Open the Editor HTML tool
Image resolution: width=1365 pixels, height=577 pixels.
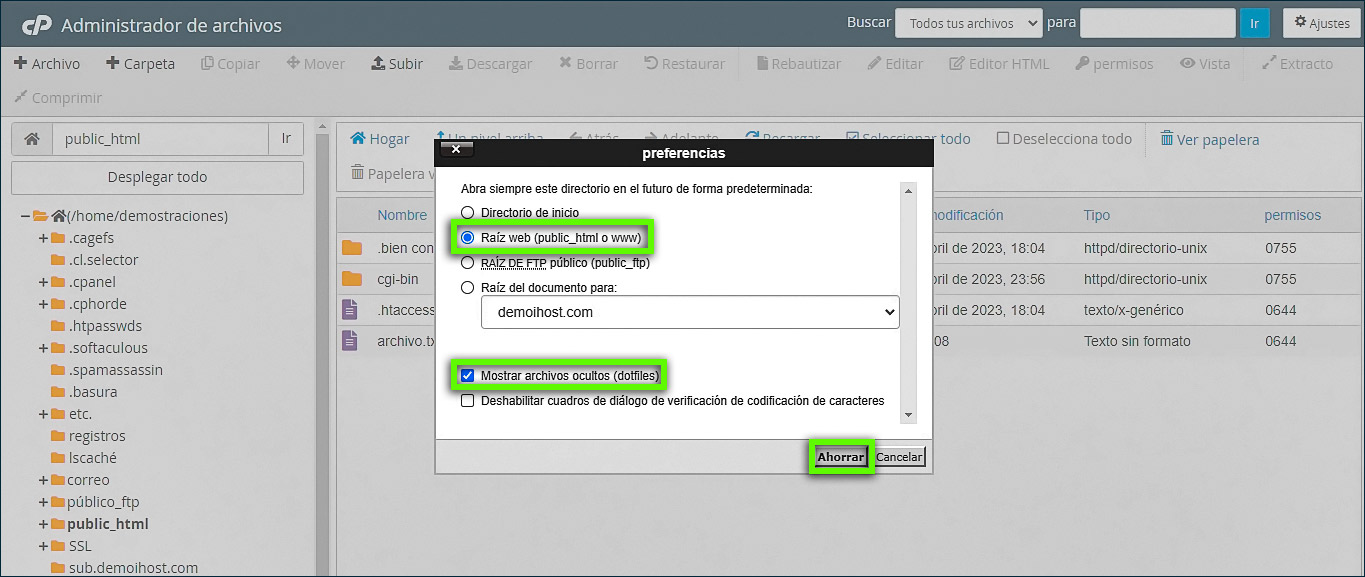pyautogui.click(x=999, y=63)
